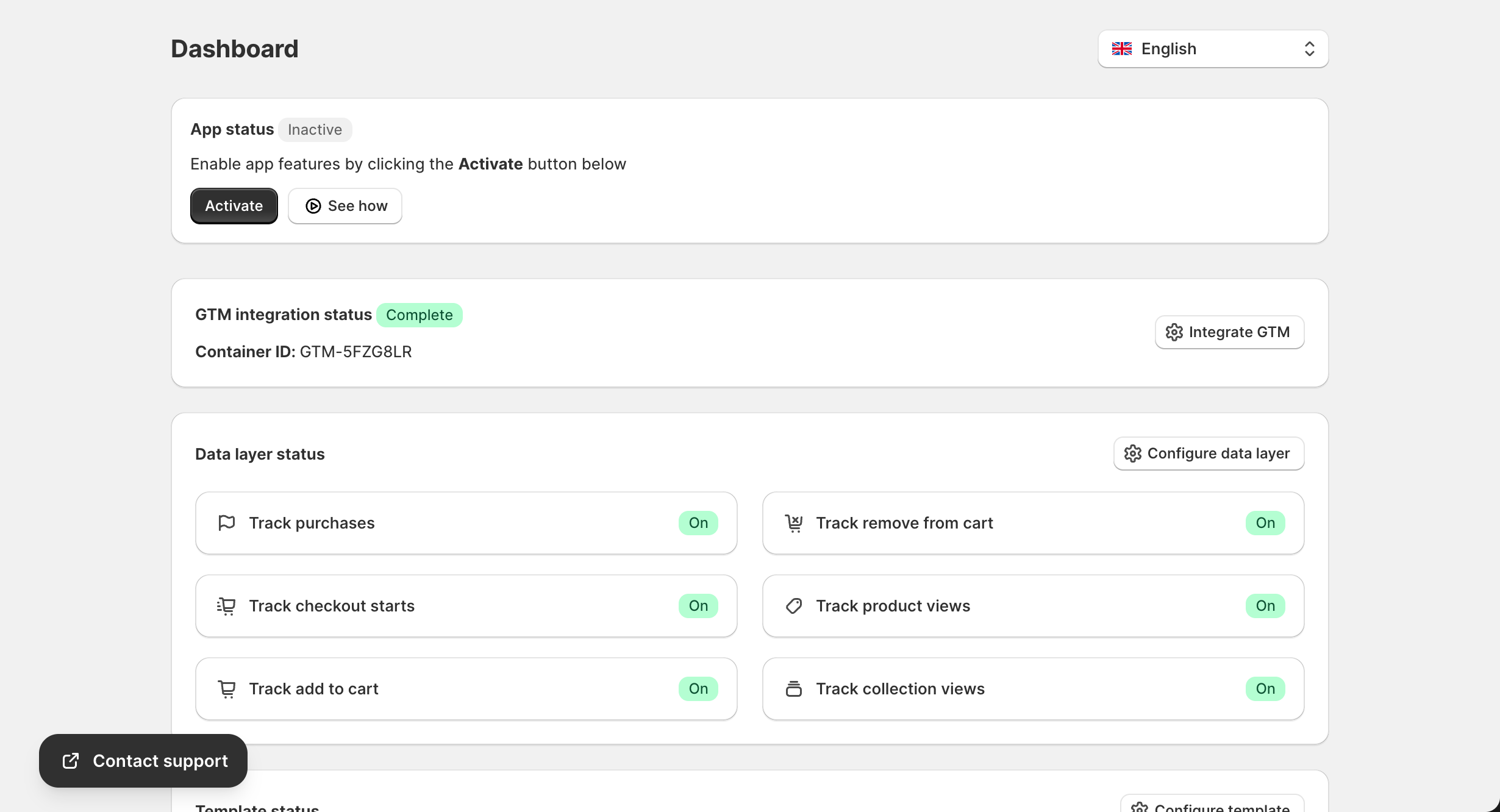The height and width of the screenshot is (812, 1500).
Task: Toggle the On badge for Track purchases
Action: (698, 522)
